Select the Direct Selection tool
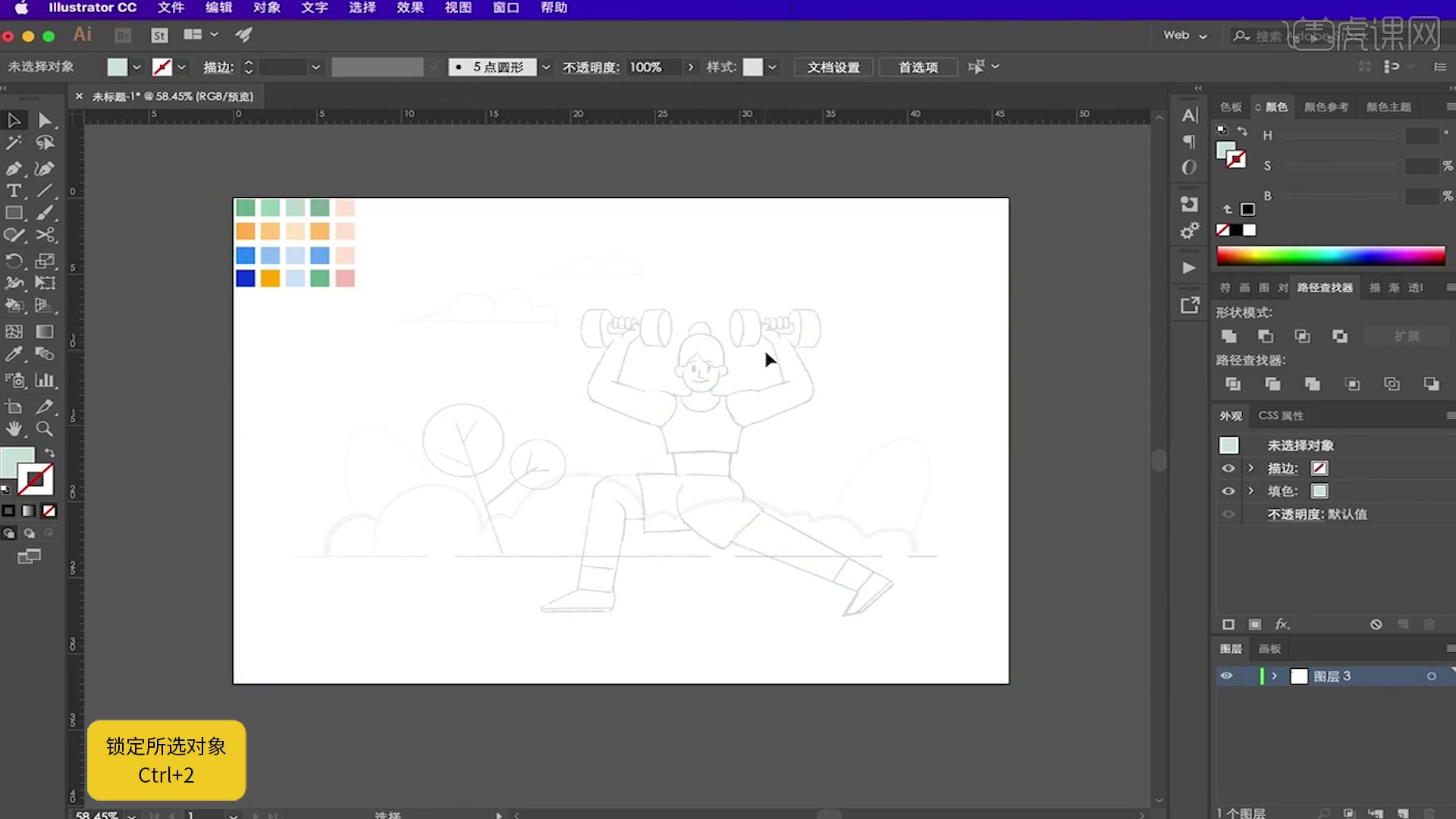 45,121
